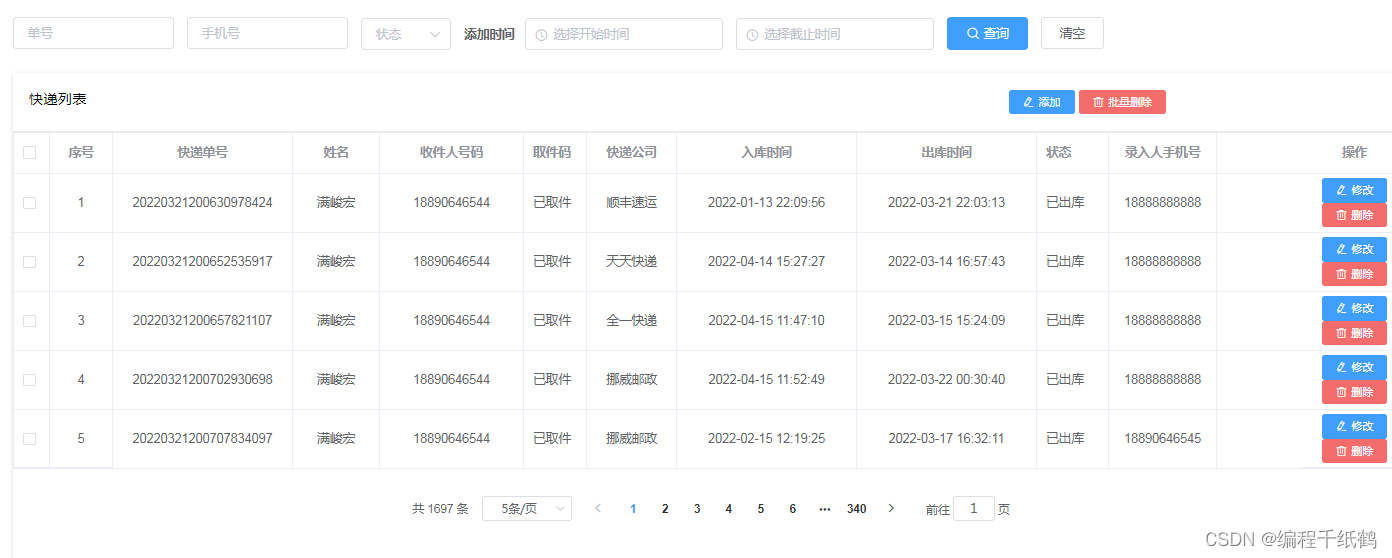The height and width of the screenshot is (558, 1392).
Task: Click 修改 edit button for row 3
Action: pos(1354,308)
